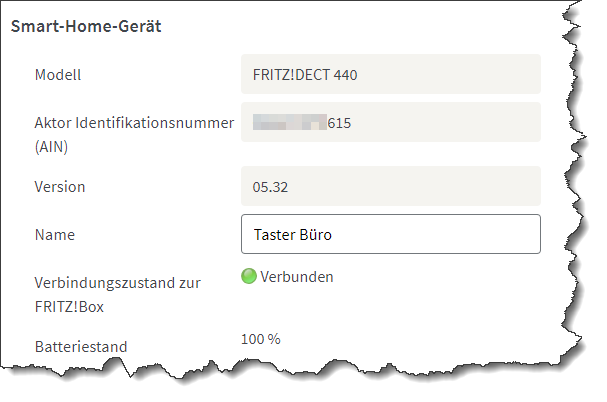The image size is (607, 402).
Task: Click the Version field 05.32
Action: (391, 186)
